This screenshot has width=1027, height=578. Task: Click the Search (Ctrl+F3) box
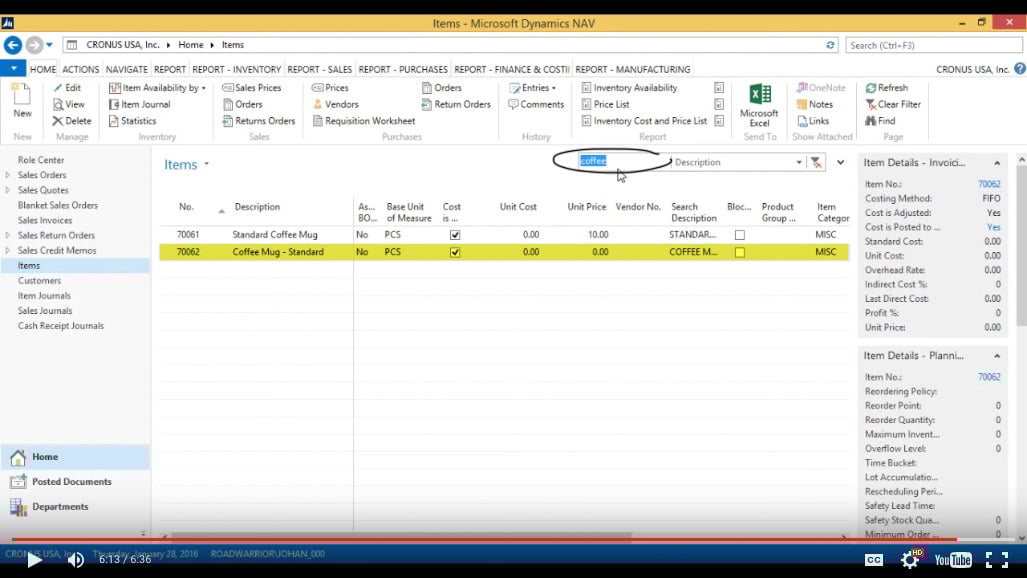[933, 45]
